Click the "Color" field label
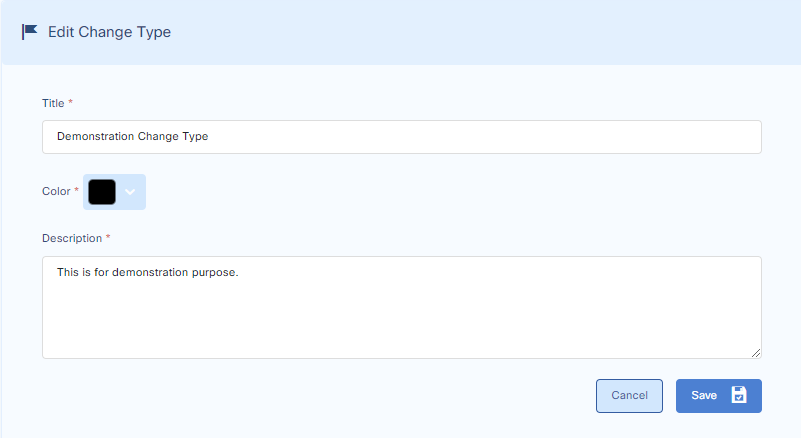Viewport: 801px width, 438px height. pyautogui.click(x=56, y=191)
